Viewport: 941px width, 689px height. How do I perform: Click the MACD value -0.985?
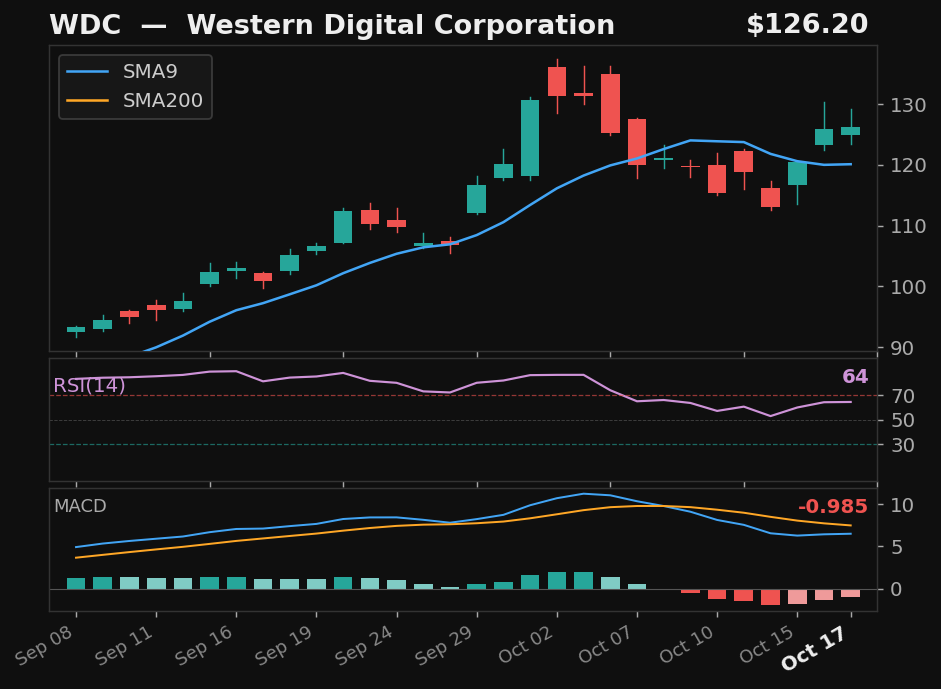click(833, 507)
